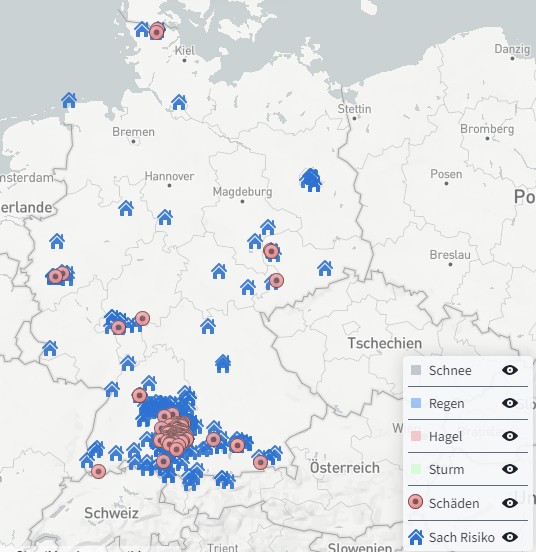Hide the Hagel layer
The height and width of the screenshot is (552, 536).
tap(510, 436)
